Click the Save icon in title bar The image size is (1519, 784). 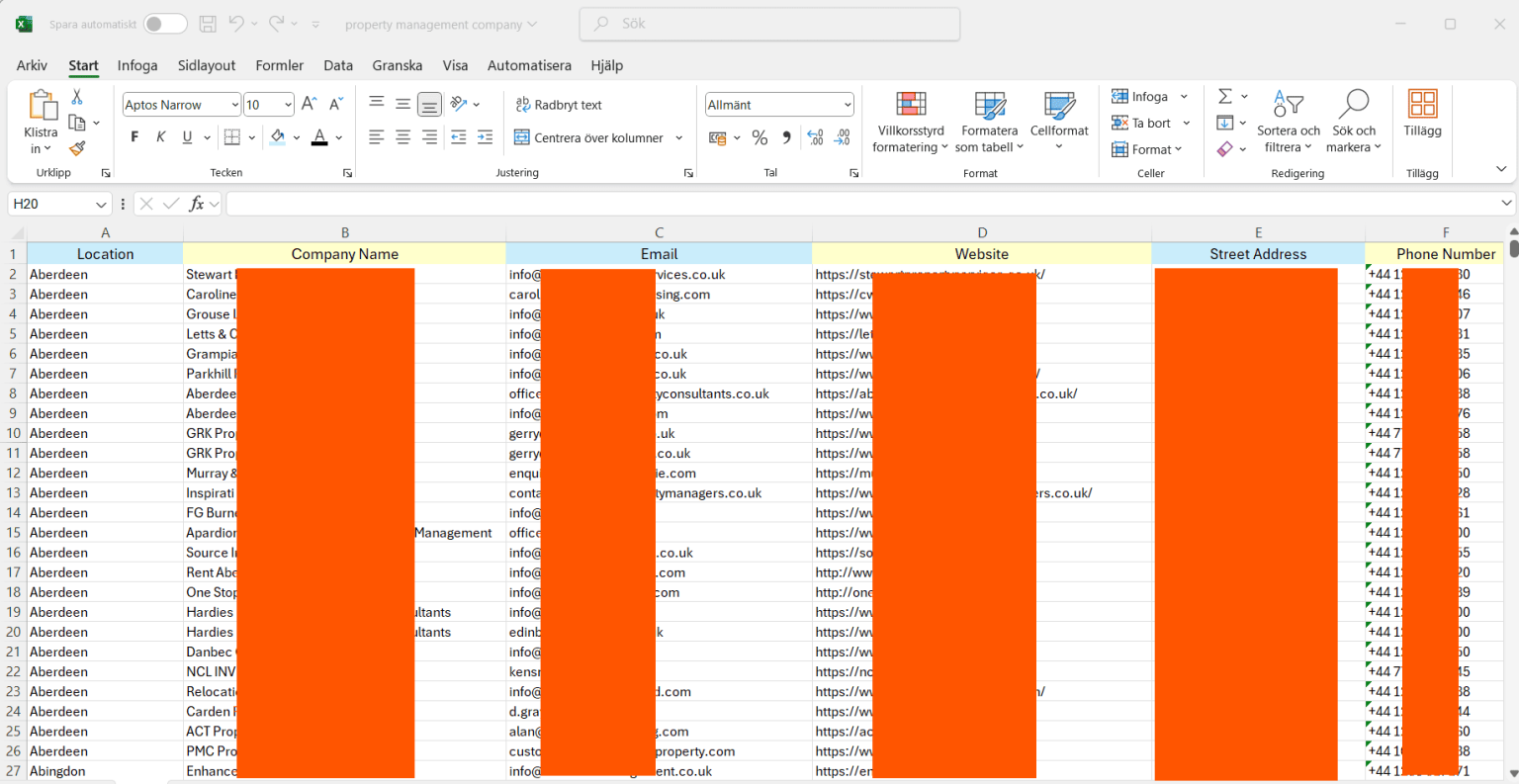point(208,24)
